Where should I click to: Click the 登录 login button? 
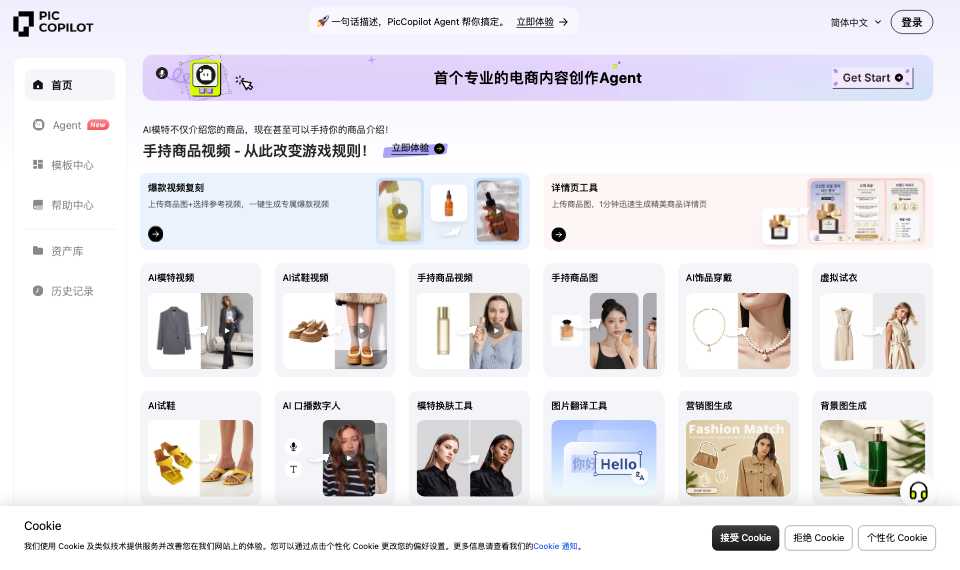tap(911, 22)
